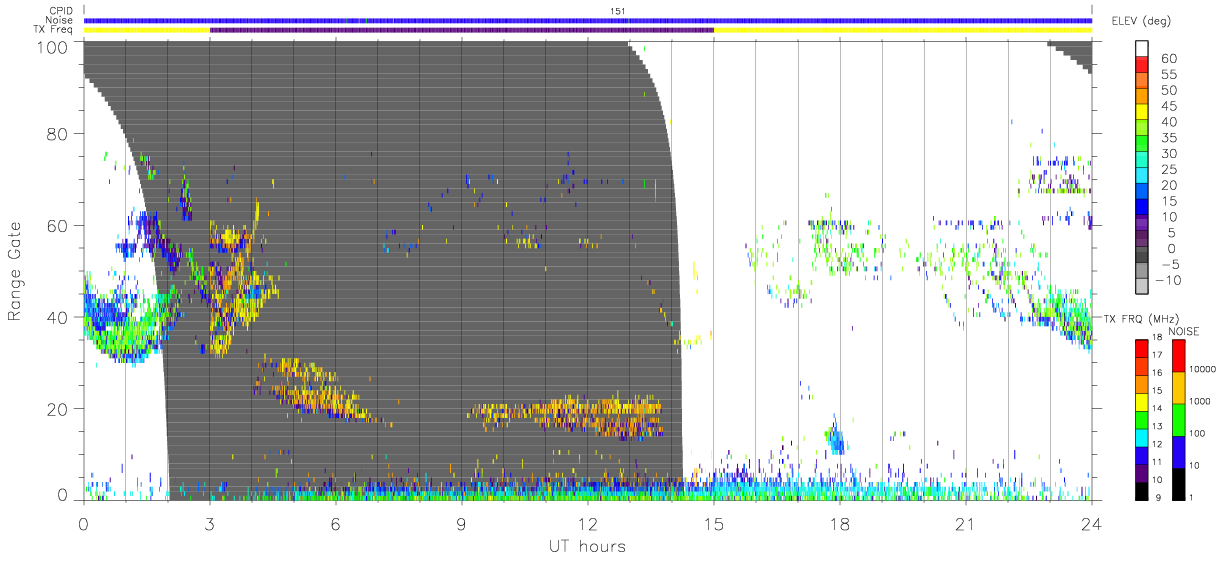Click the '35' label on the ELEV color bar
This screenshot has width=1228, height=567.
(x=1171, y=138)
